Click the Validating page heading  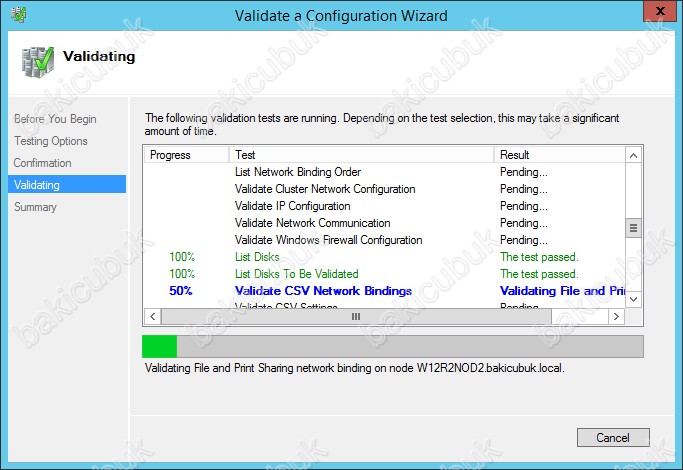99,57
